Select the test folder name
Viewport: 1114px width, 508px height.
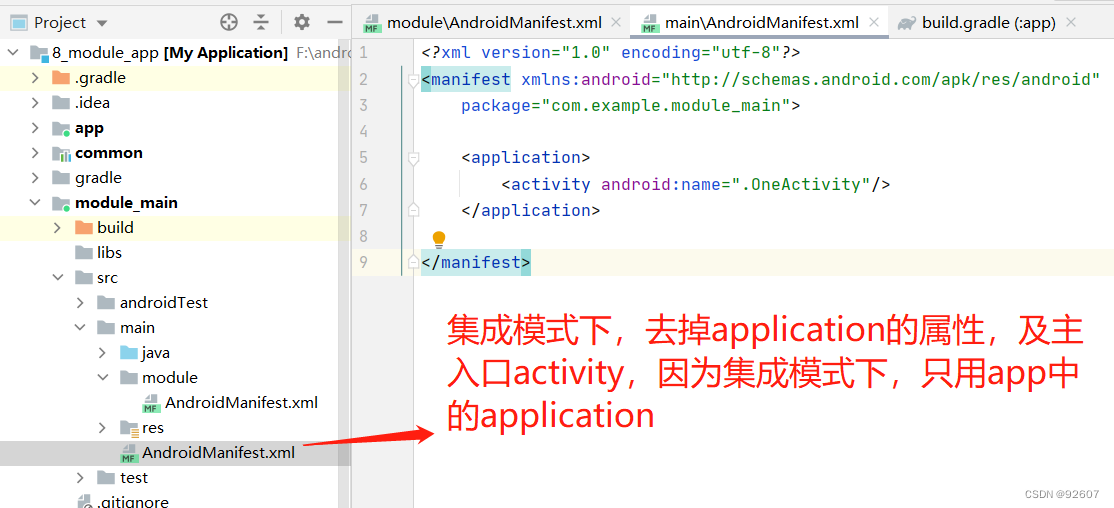click(134, 477)
